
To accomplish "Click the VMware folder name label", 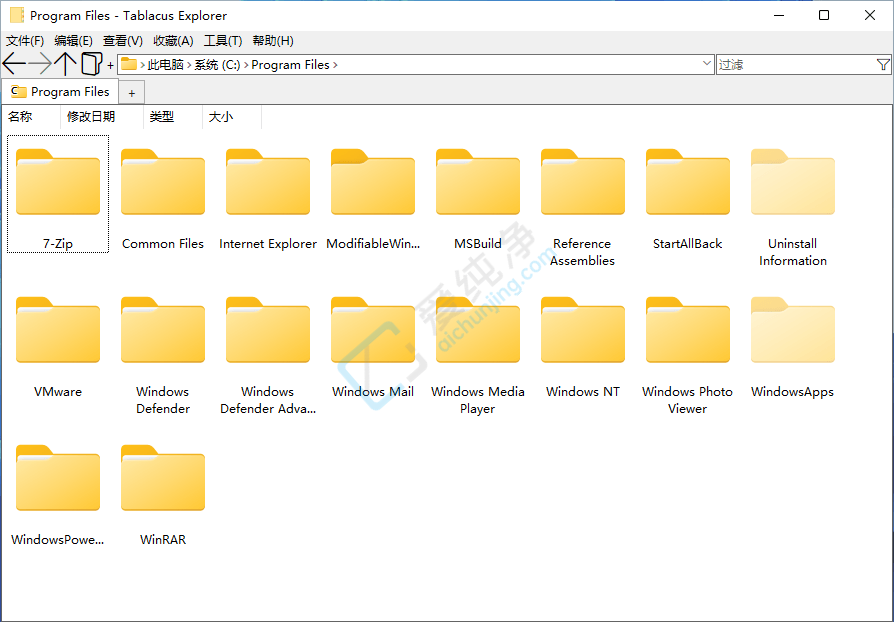I will [58, 392].
